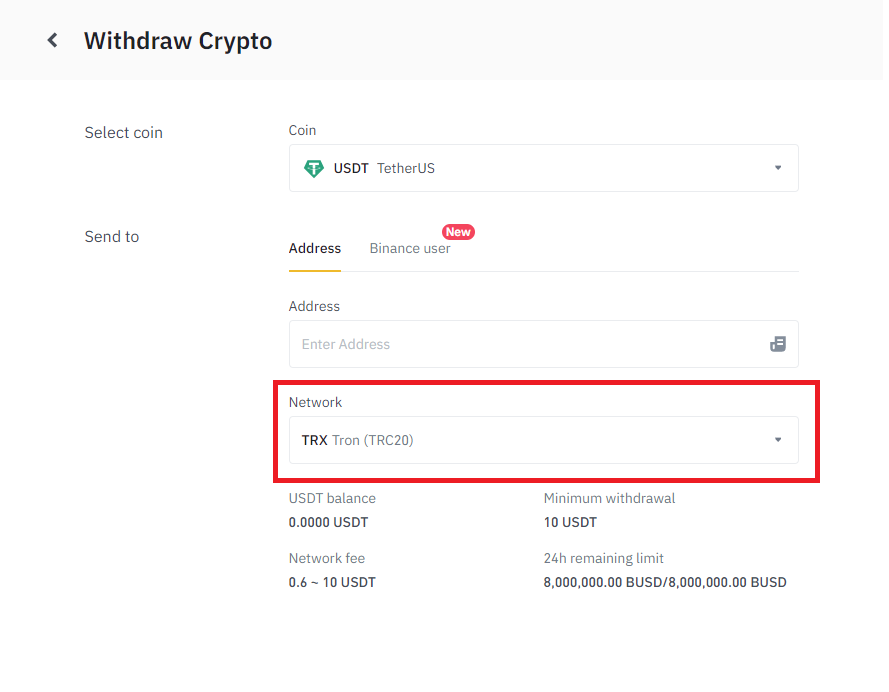
Task: Click the 0.6 ~ 10 USDT network fee
Action: (332, 583)
